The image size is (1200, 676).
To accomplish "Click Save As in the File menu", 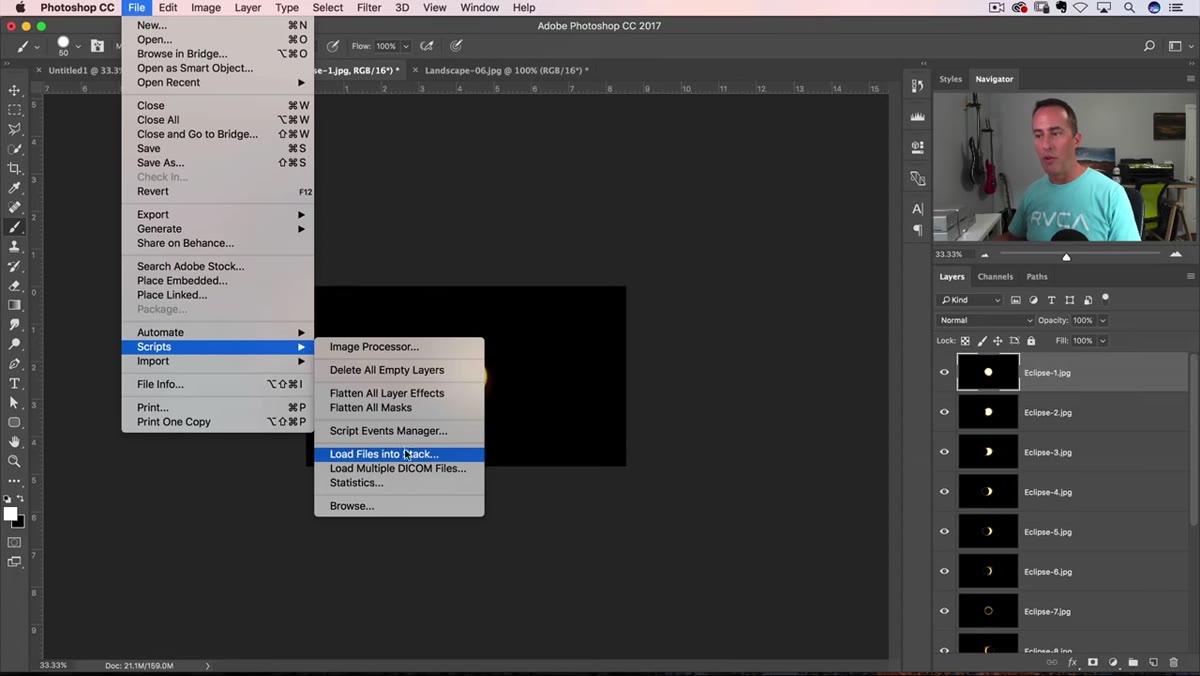I will click(x=218, y=162).
